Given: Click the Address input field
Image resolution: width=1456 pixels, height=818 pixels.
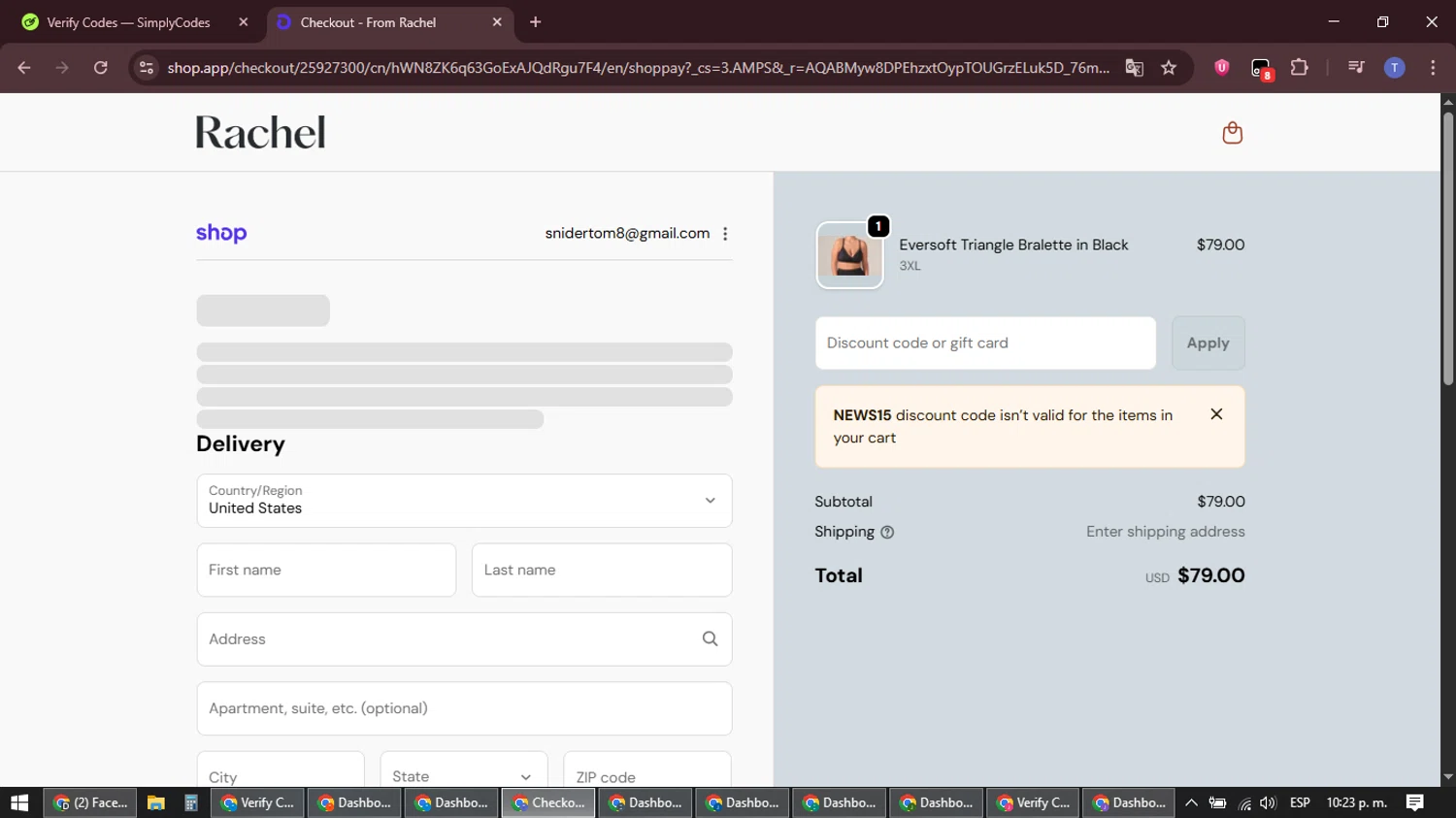Looking at the screenshot, I should pos(464,638).
